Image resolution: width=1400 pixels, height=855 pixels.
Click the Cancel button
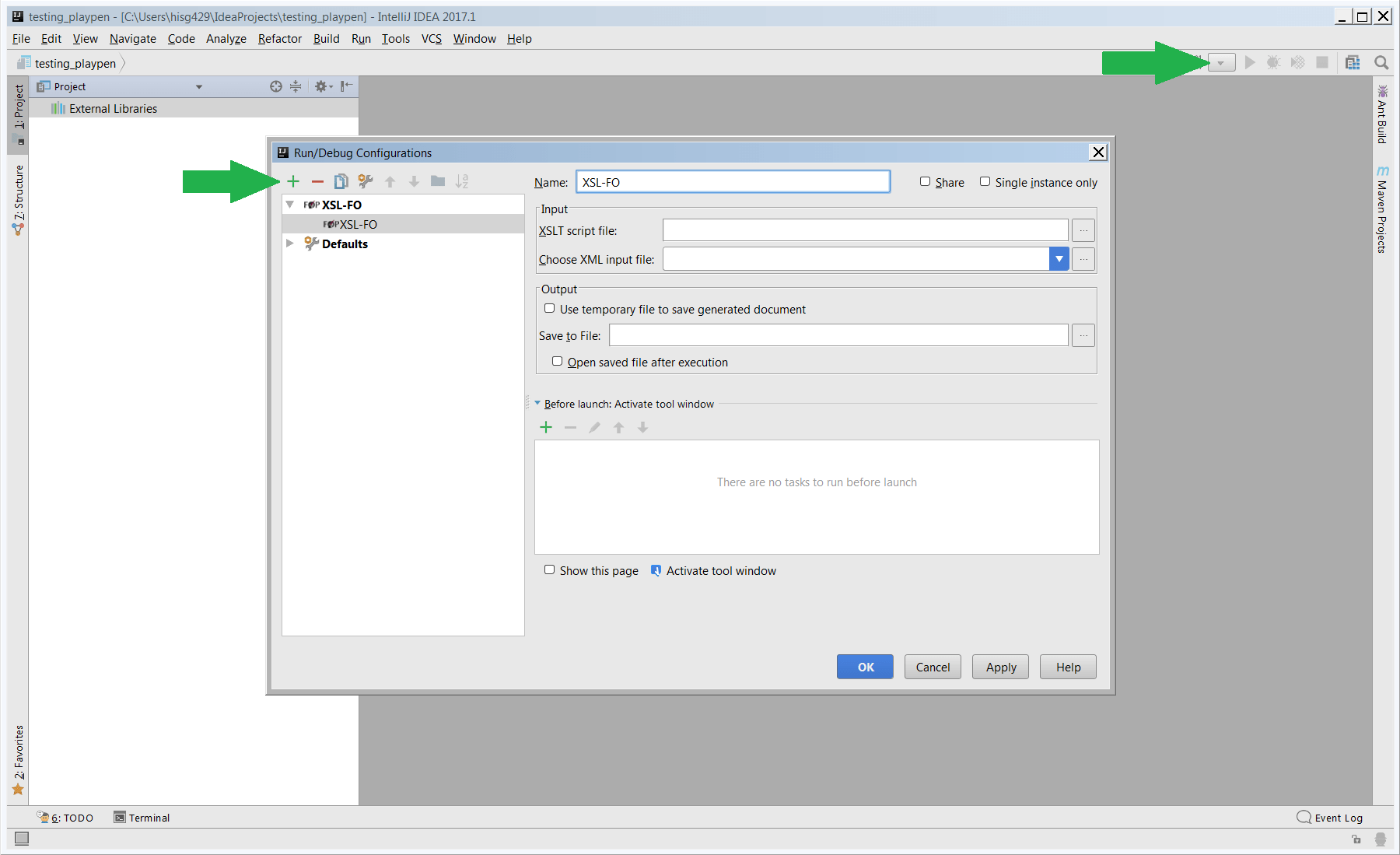[933, 667]
